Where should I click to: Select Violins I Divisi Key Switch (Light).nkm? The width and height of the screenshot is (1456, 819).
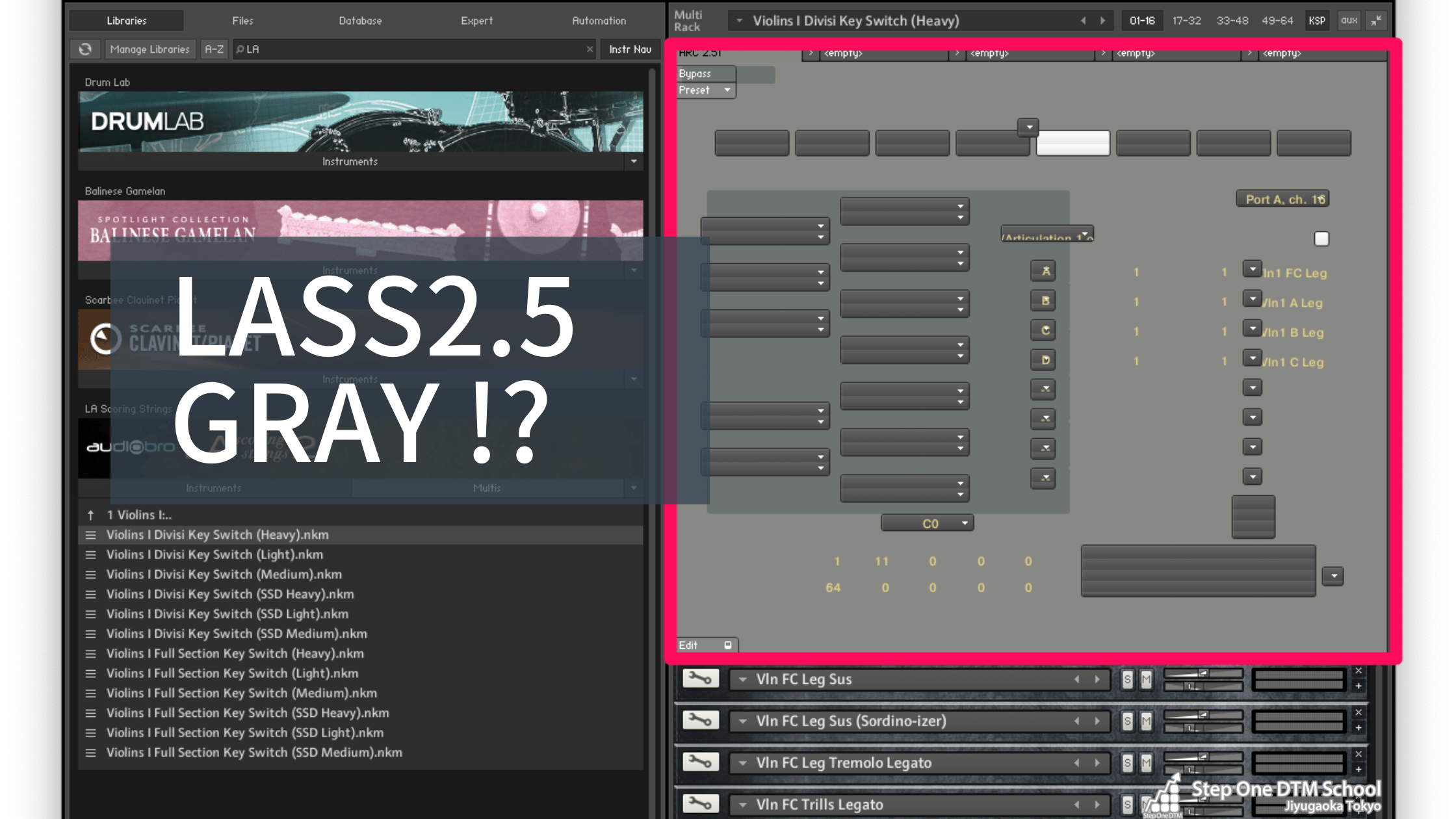point(361,554)
